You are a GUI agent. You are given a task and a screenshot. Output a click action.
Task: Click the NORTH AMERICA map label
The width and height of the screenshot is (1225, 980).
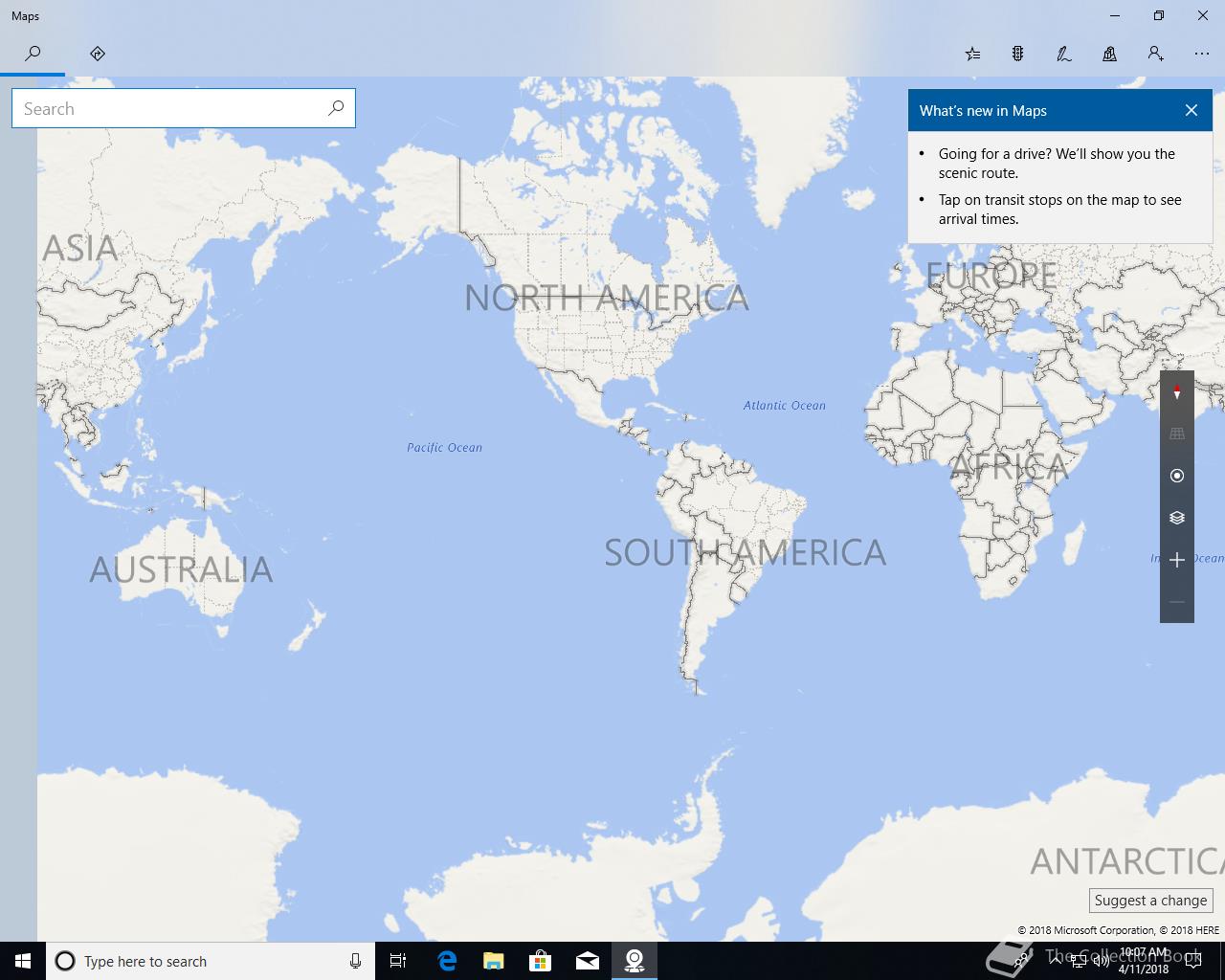pos(606,298)
